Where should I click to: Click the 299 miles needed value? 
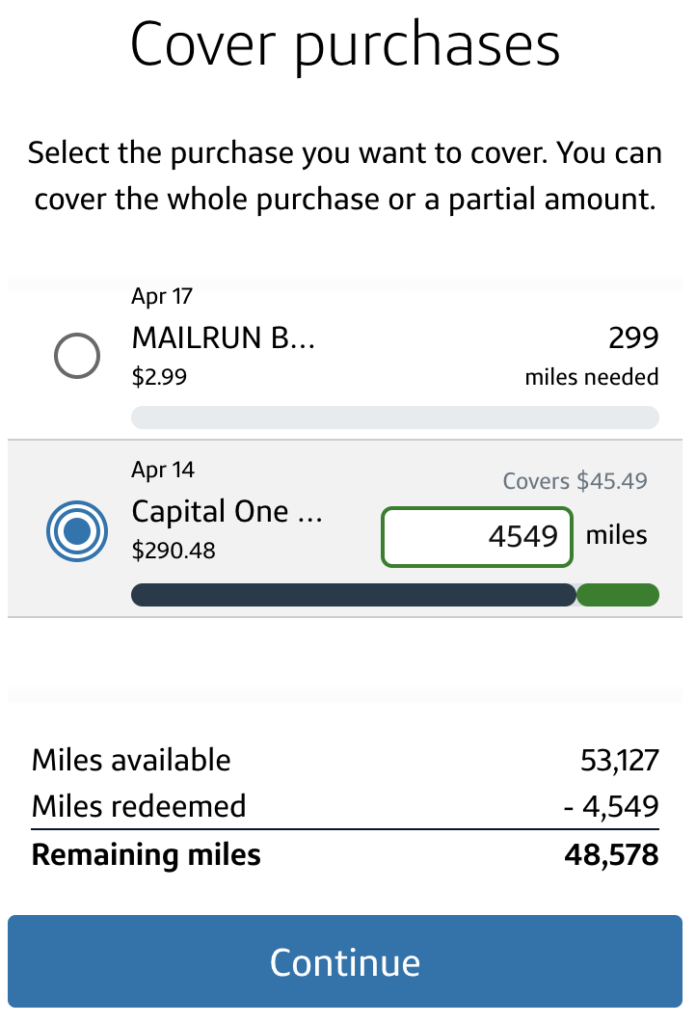(x=633, y=338)
